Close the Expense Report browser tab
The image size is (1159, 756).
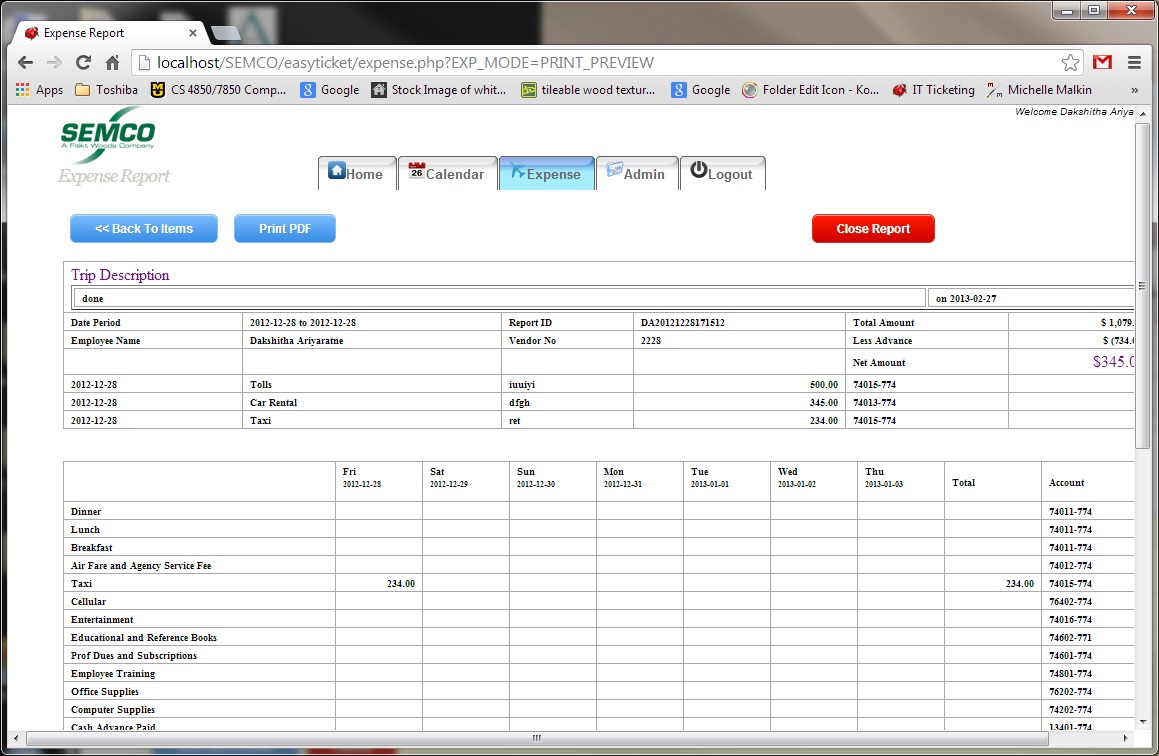pos(193,33)
